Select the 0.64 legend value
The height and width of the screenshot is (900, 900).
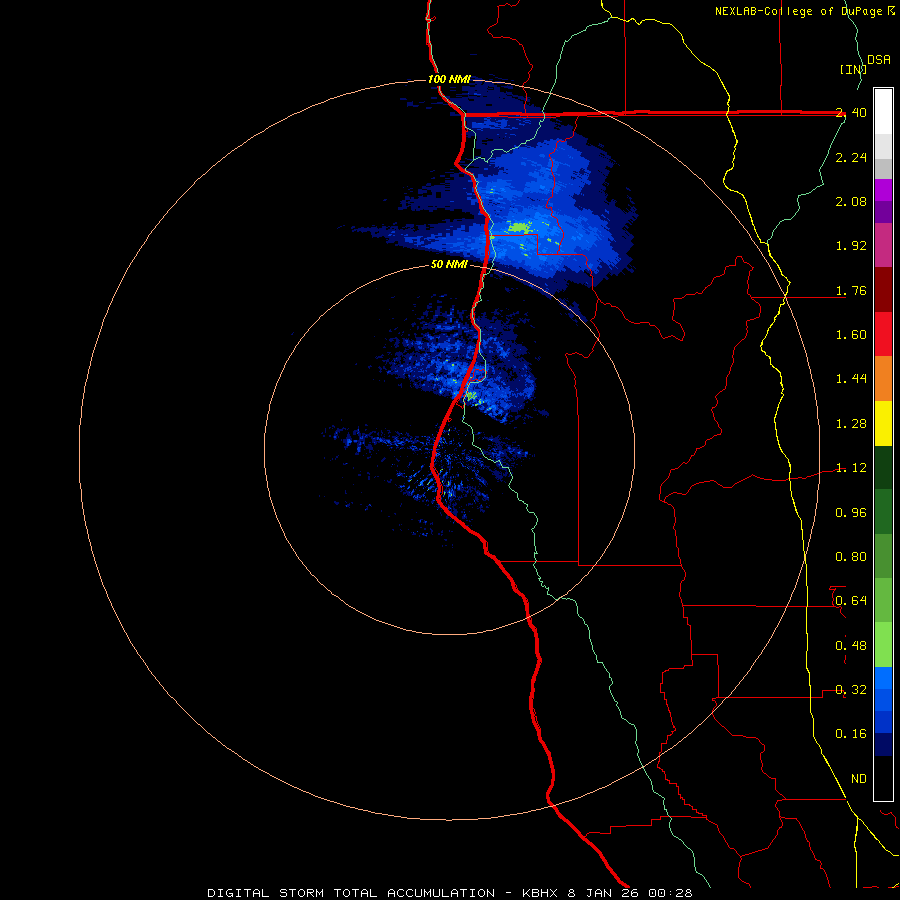851,601
